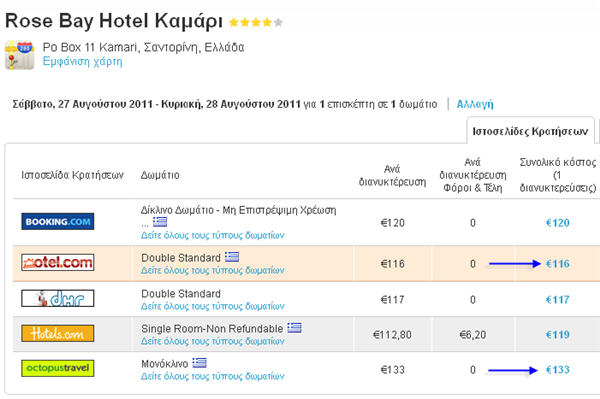The image size is (600, 399).
Task: Click the Αλλαγή link to change dates
Action: [475, 104]
